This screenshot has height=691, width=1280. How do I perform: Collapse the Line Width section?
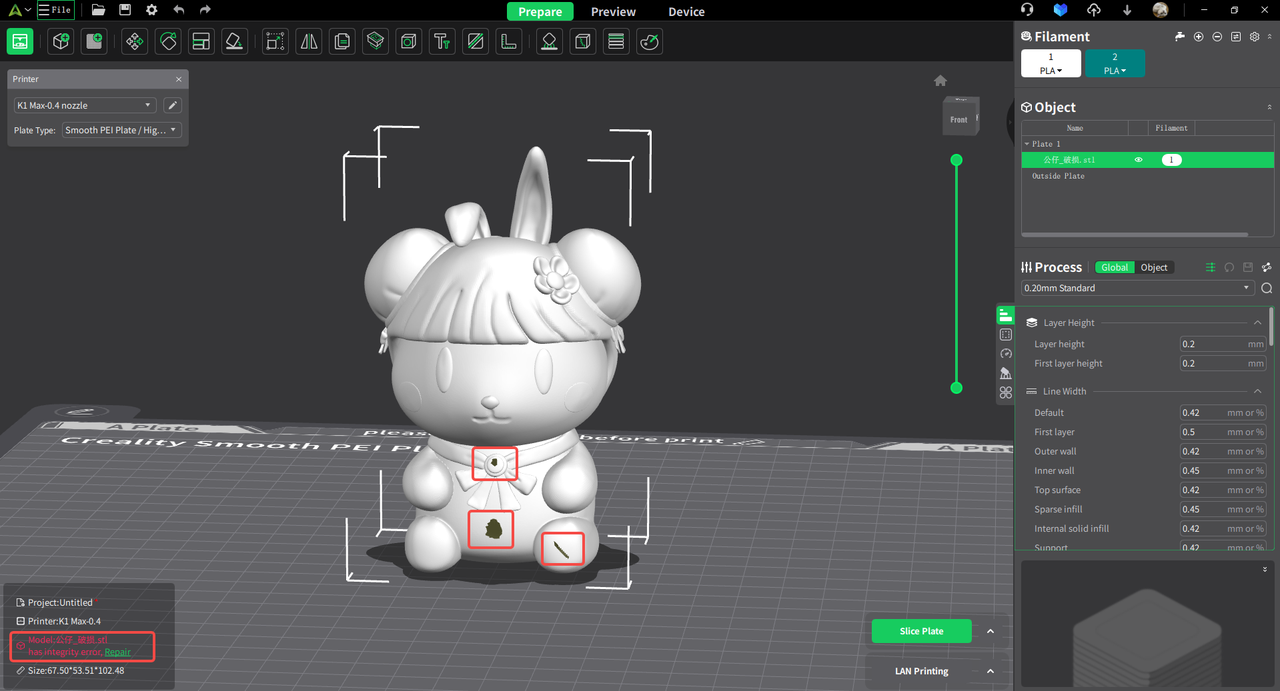tap(1257, 391)
